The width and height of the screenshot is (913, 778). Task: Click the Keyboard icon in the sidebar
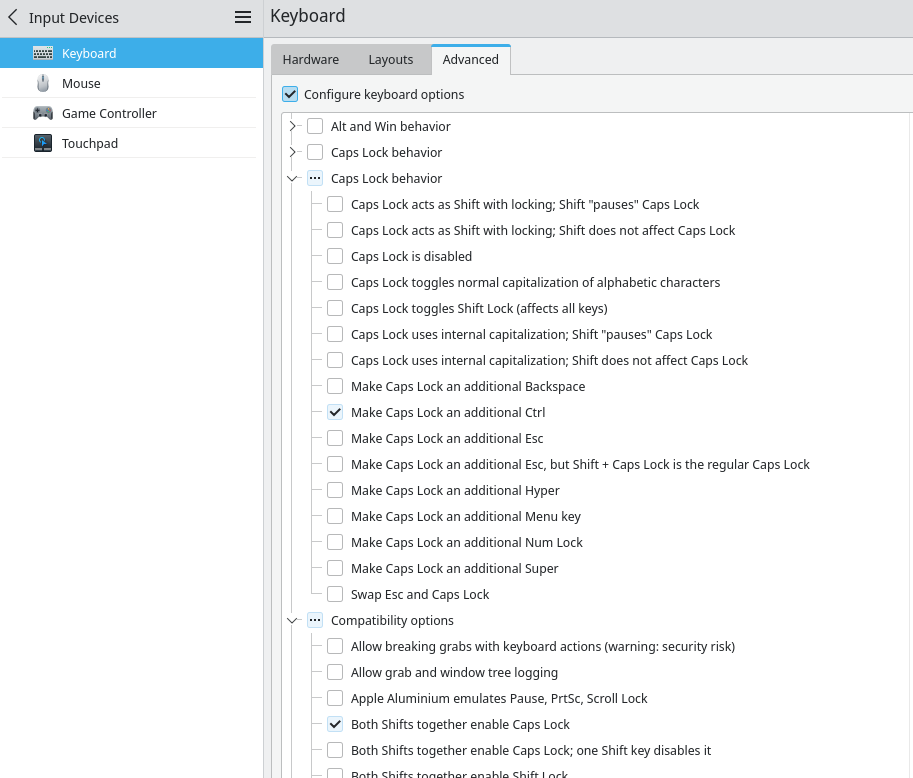(x=43, y=53)
